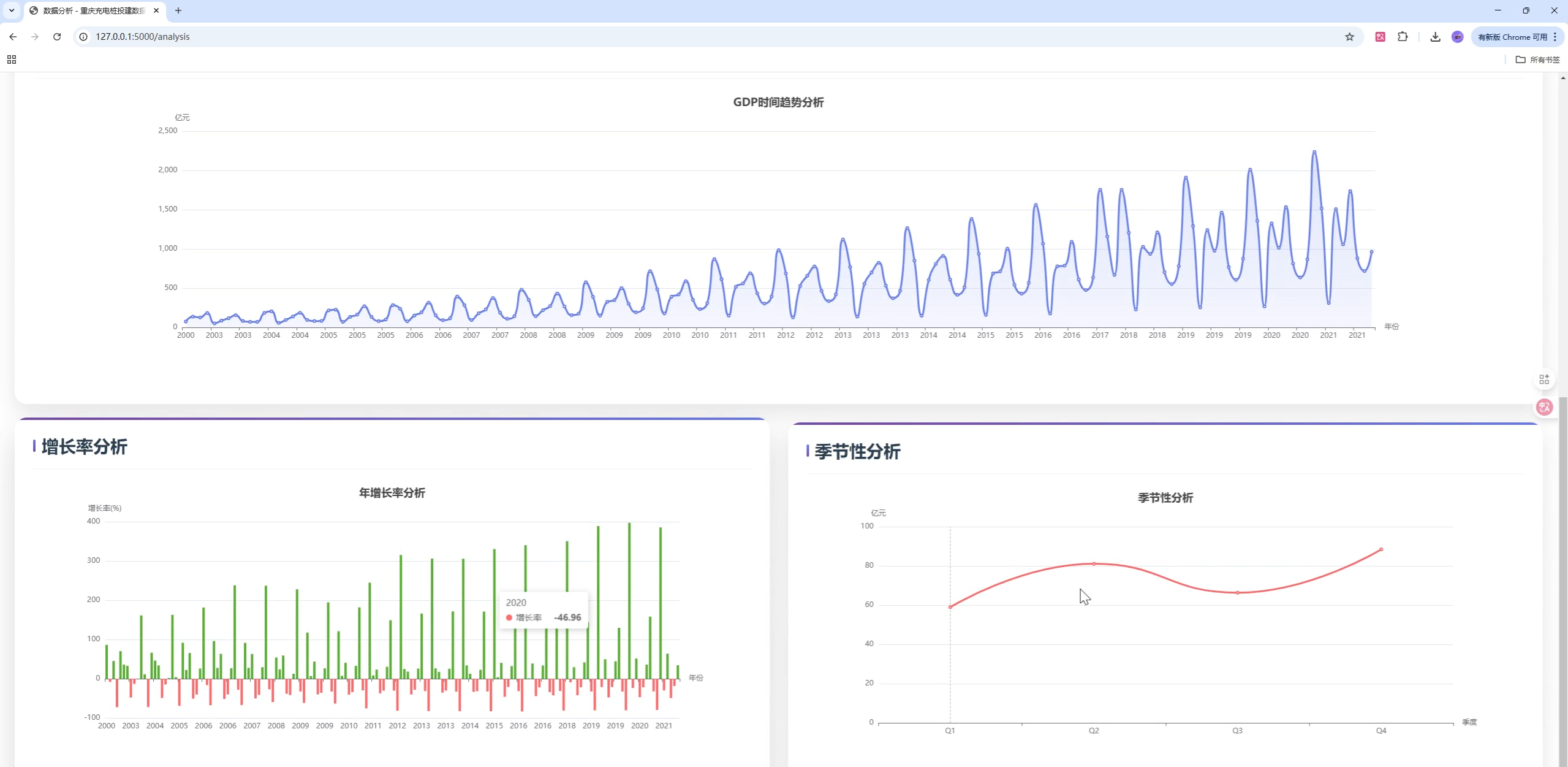Open the 所有书签 folder
The height and width of the screenshot is (767, 1568).
click(x=1537, y=59)
